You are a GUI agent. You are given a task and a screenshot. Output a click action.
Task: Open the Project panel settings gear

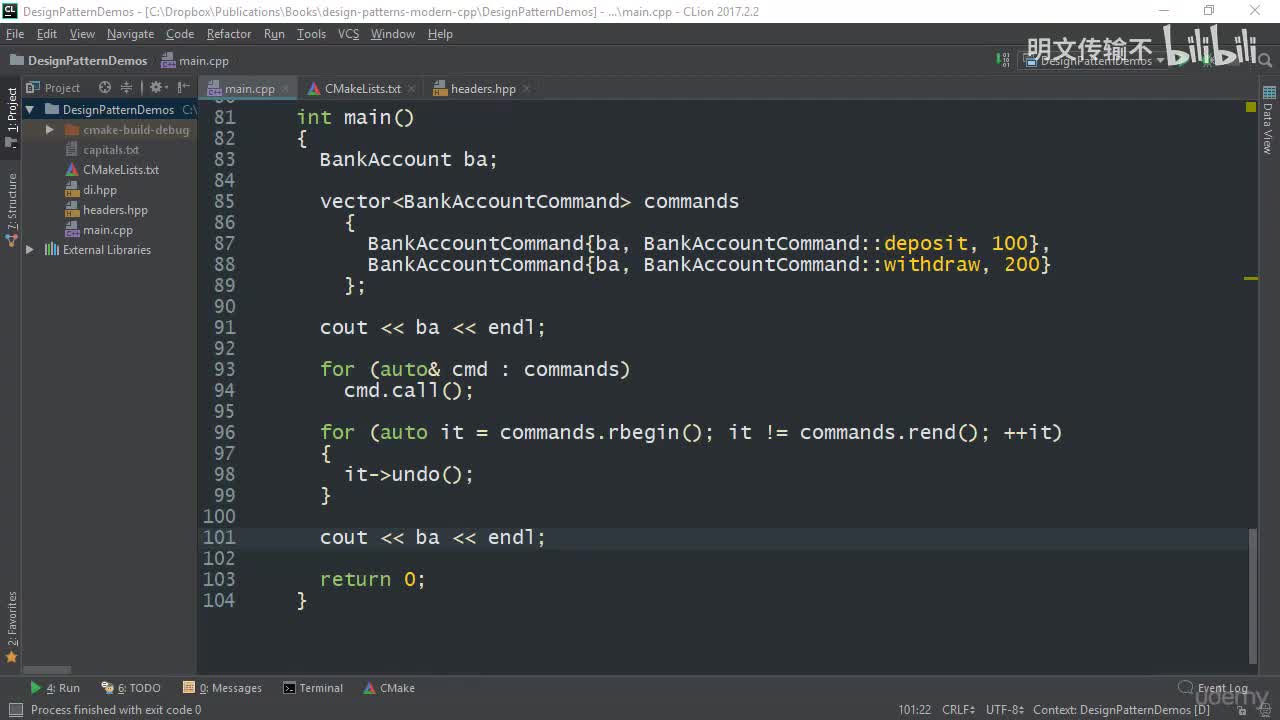pyautogui.click(x=156, y=88)
